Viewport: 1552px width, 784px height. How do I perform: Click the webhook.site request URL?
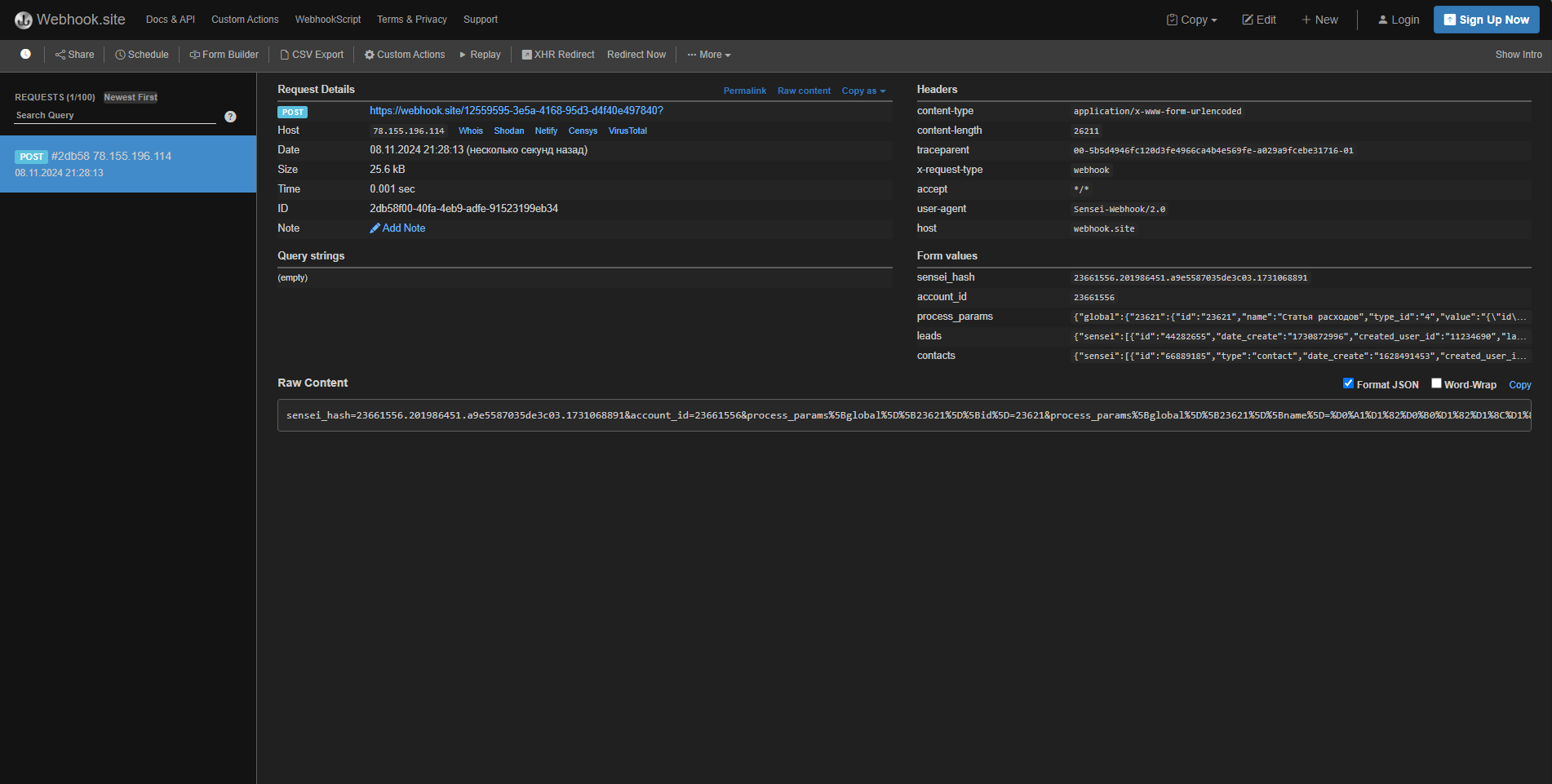point(517,111)
